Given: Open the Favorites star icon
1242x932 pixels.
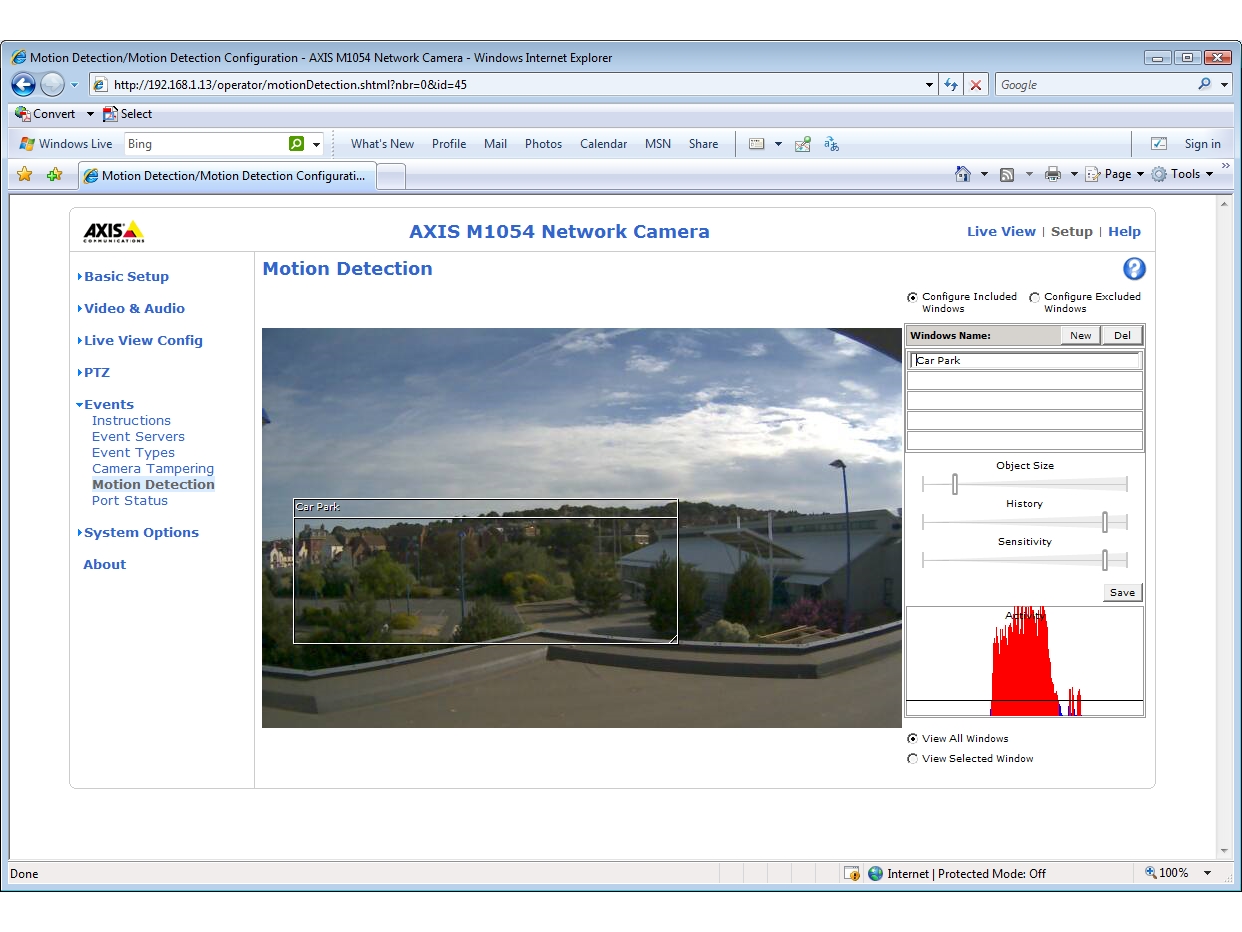Looking at the screenshot, I should [25, 175].
